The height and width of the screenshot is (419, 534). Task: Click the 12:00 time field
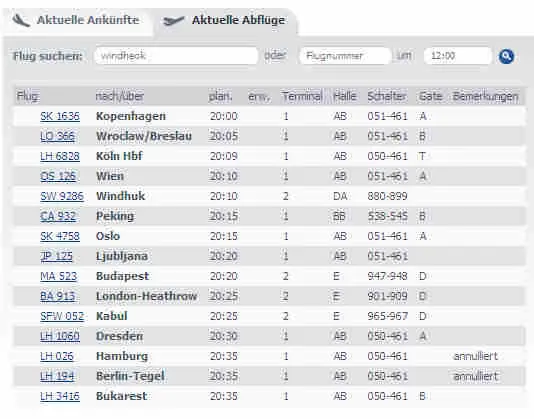(x=458, y=56)
